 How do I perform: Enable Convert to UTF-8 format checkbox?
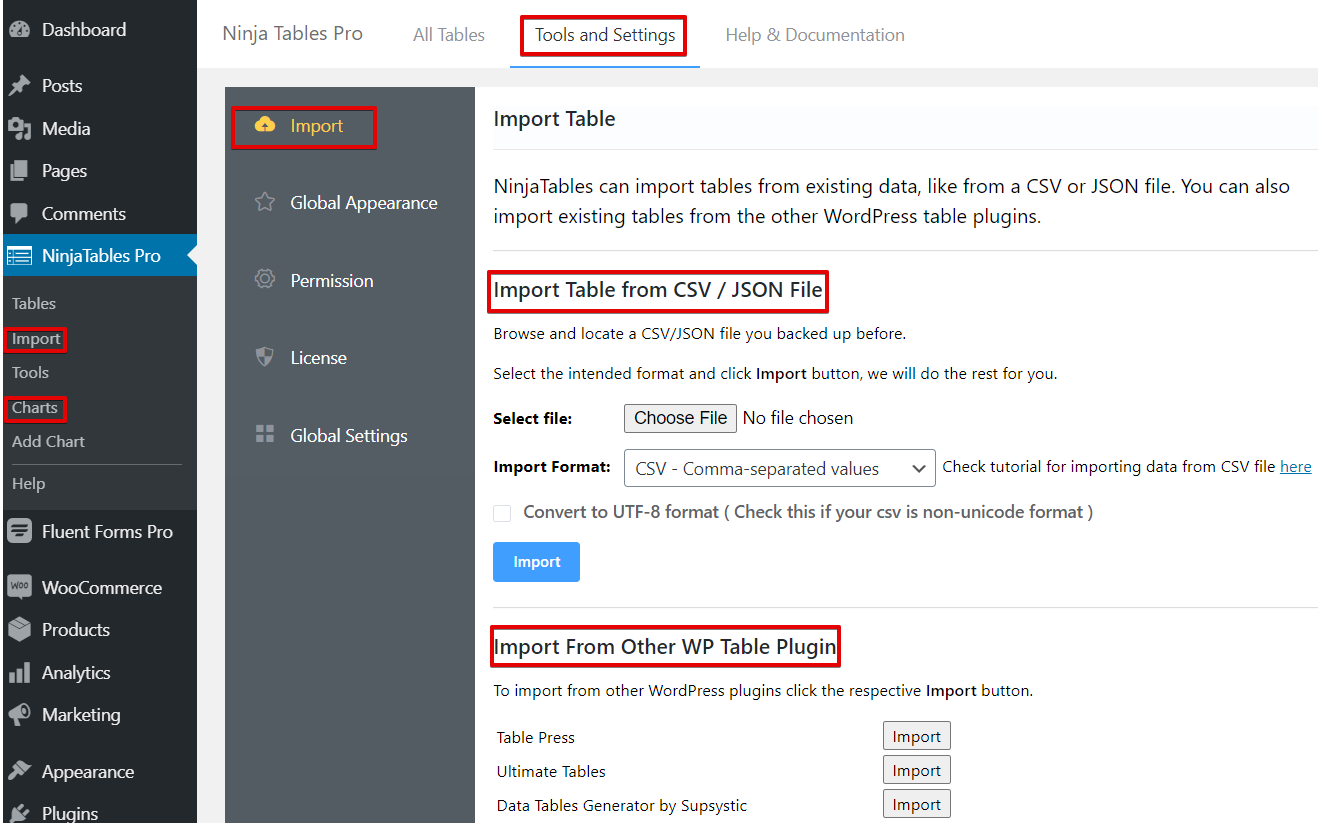pyautogui.click(x=502, y=513)
